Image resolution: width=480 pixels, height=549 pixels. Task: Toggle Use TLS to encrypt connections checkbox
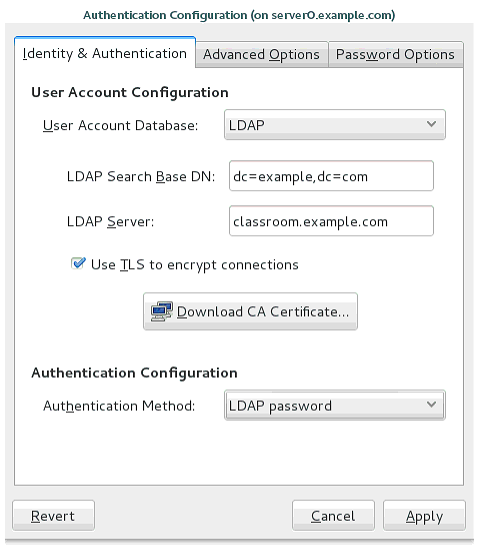[x=78, y=263]
